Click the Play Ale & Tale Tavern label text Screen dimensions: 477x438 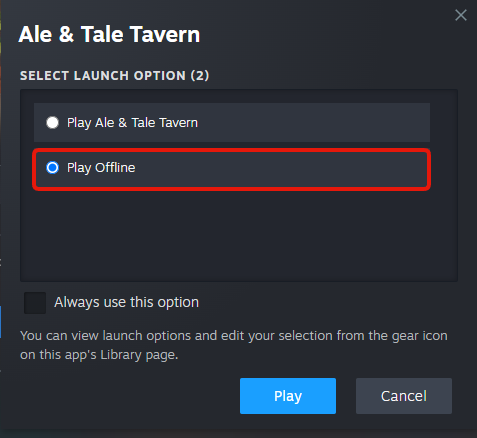tap(132, 123)
